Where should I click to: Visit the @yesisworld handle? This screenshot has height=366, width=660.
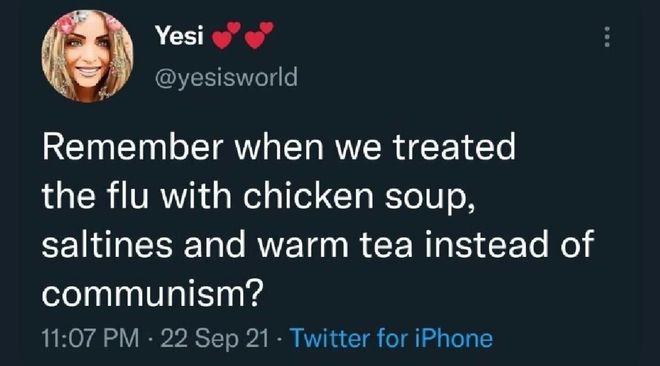(x=226, y=77)
